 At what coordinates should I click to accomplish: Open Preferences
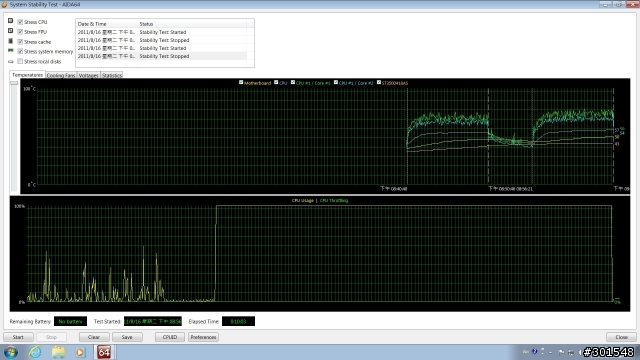[203, 337]
